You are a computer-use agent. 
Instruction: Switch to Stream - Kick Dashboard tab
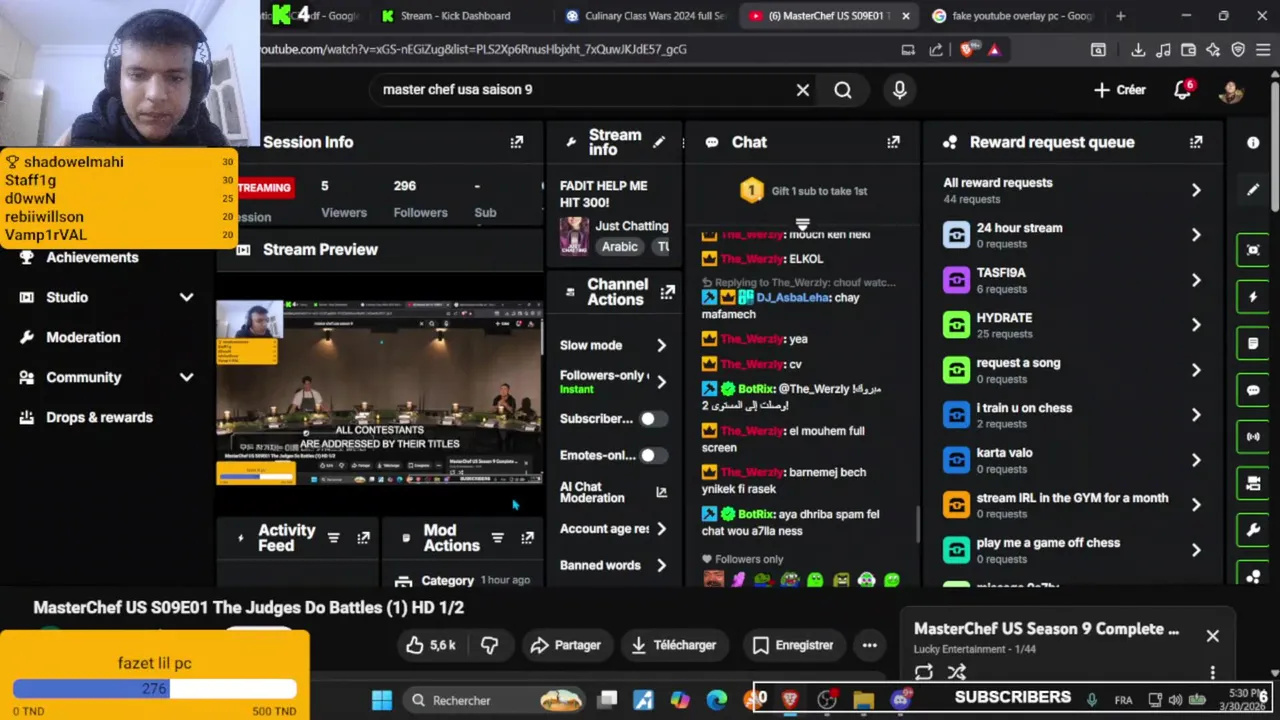[x=455, y=16]
